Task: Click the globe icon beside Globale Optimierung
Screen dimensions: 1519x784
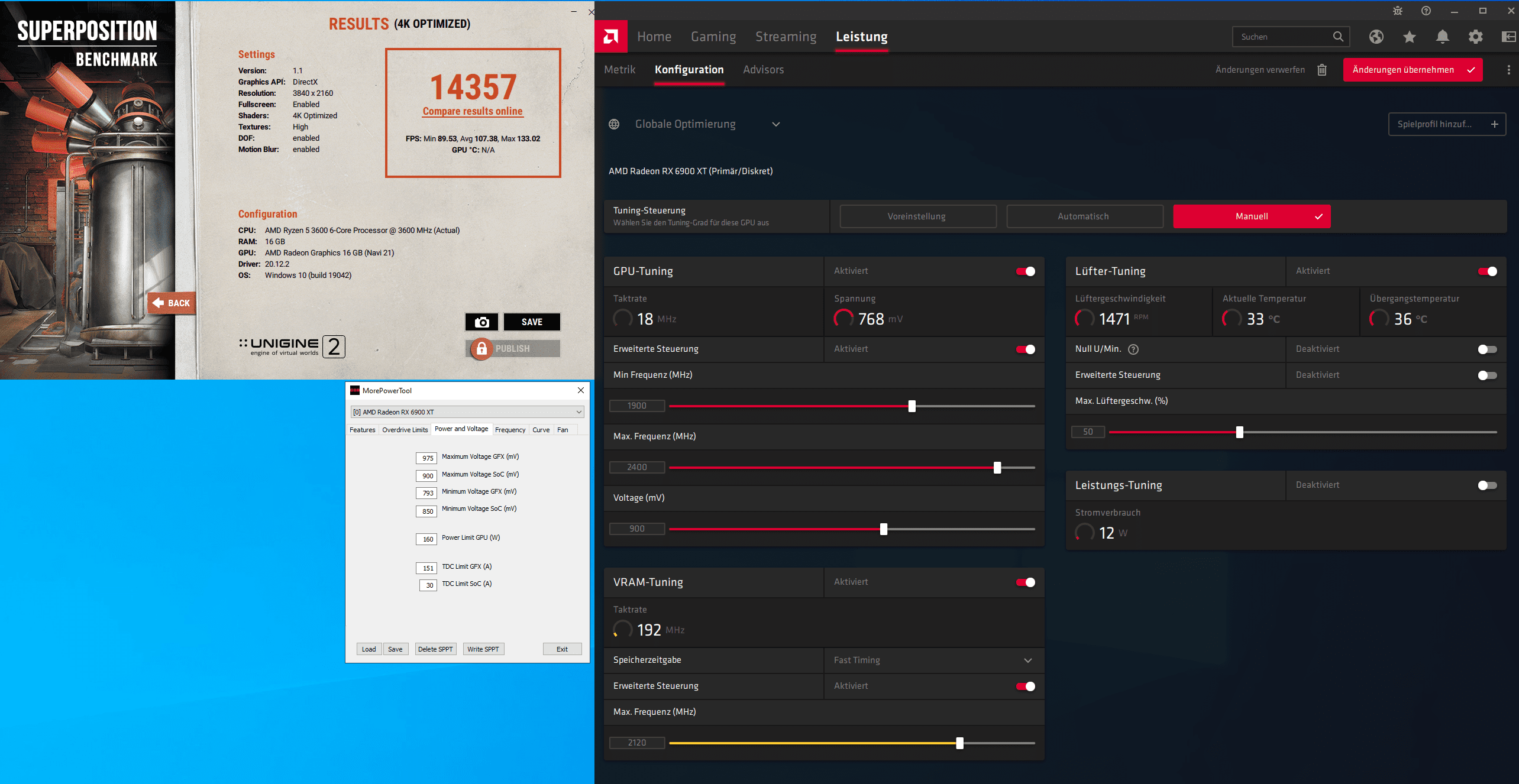Action: [x=614, y=124]
